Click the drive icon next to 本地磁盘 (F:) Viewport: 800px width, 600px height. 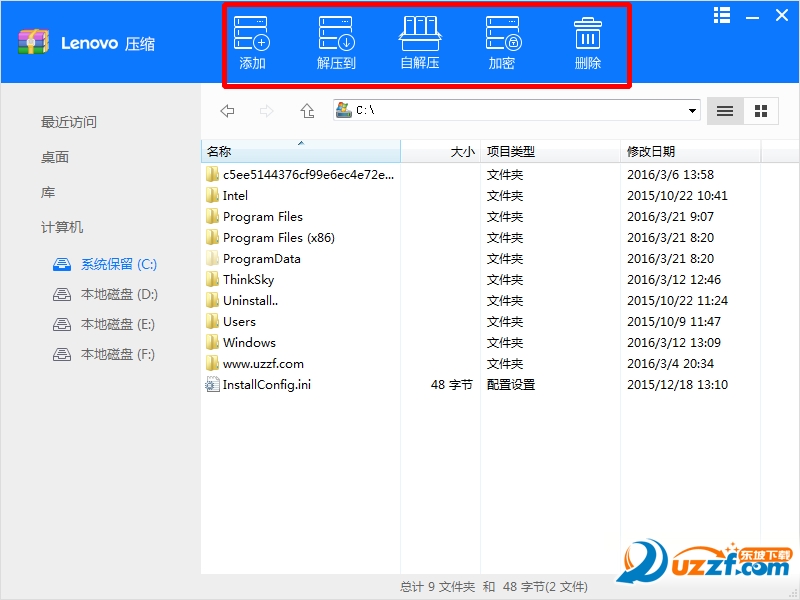[62, 355]
